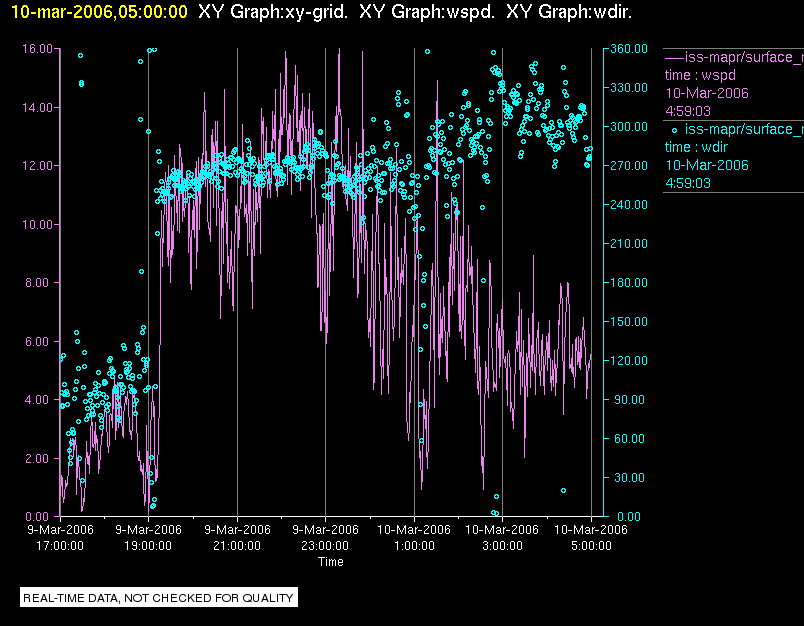Click the 10-Mar-2006 5:00:00 time tick label
Image resolution: width=804 pixels, height=626 pixels.
[591, 537]
